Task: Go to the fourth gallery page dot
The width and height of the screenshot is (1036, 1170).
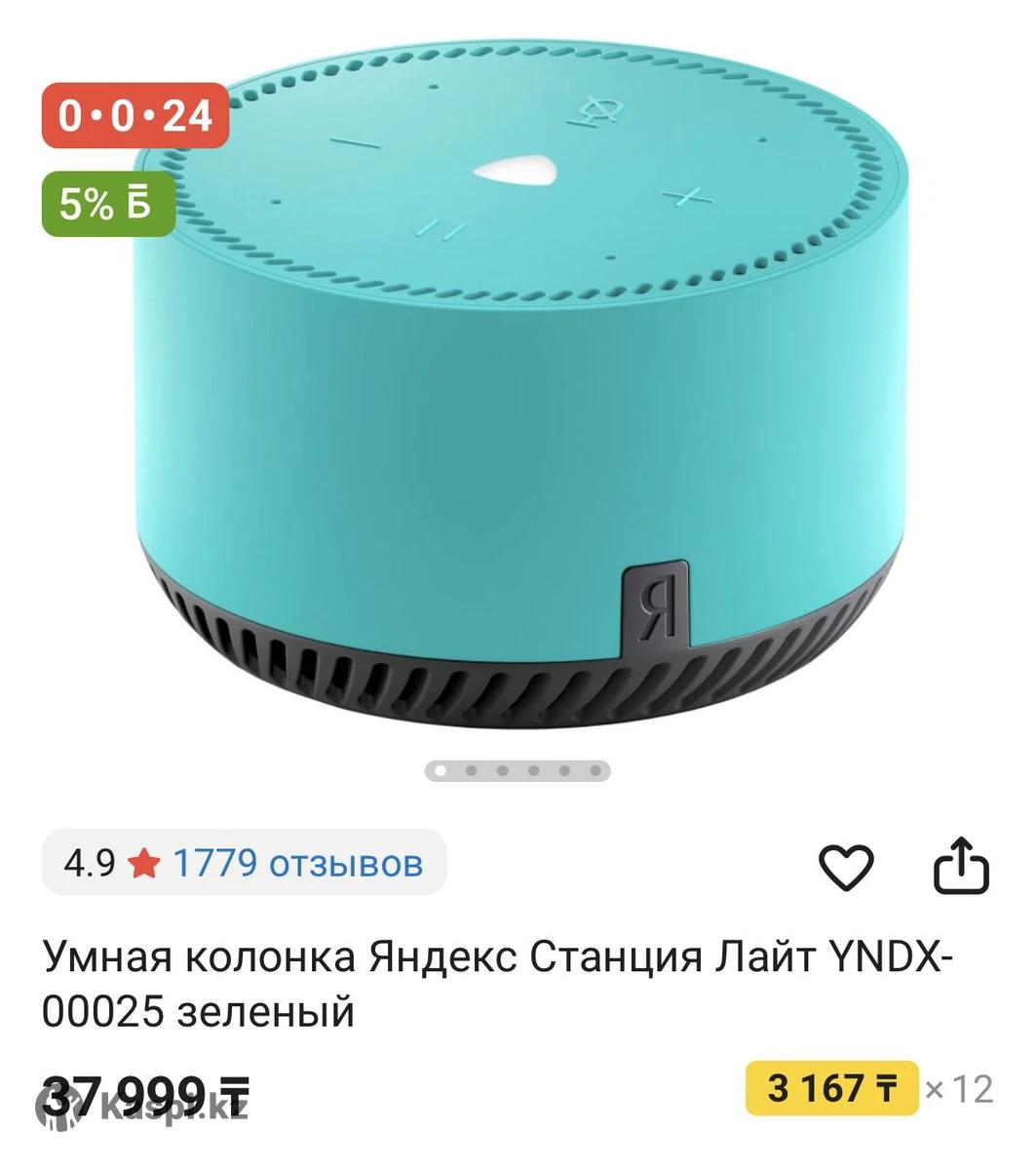Action: click(x=533, y=771)
